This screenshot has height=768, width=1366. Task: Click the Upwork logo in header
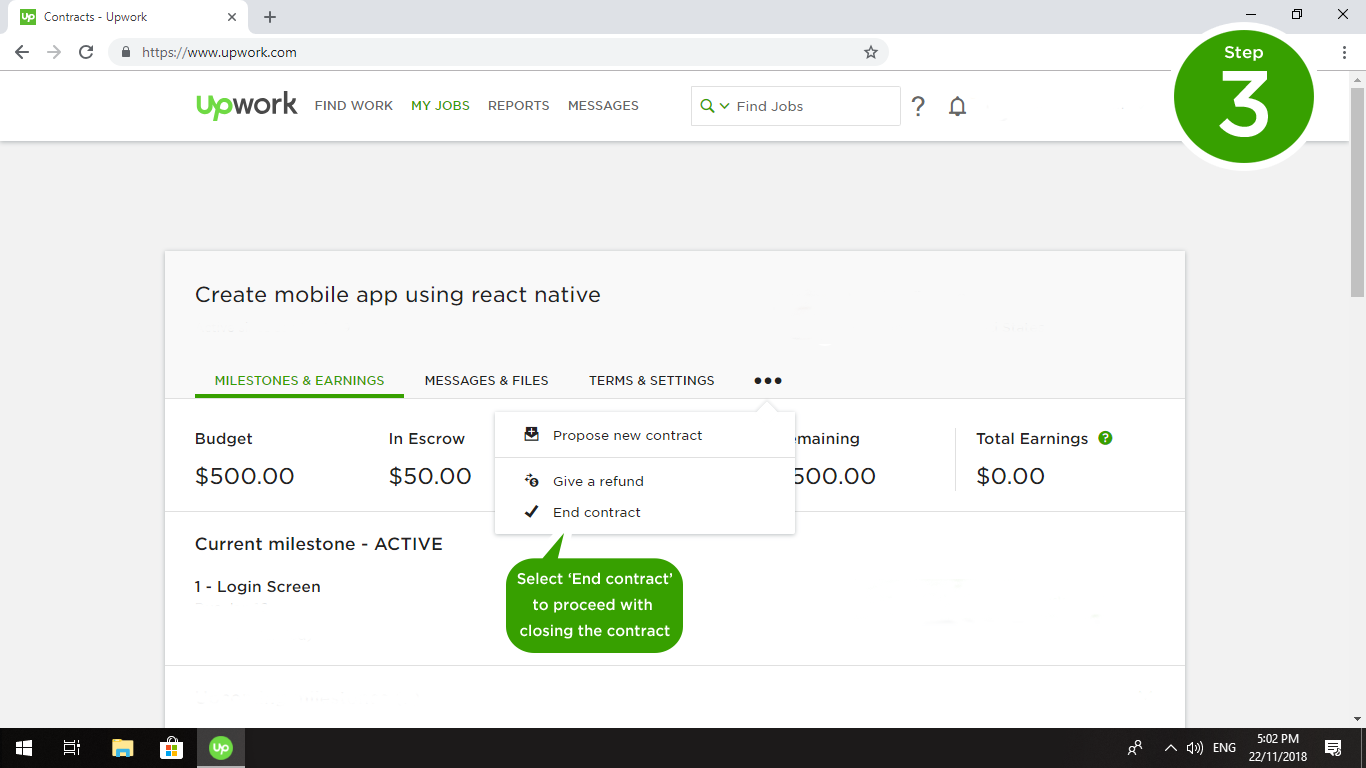(x=246, y=105)
